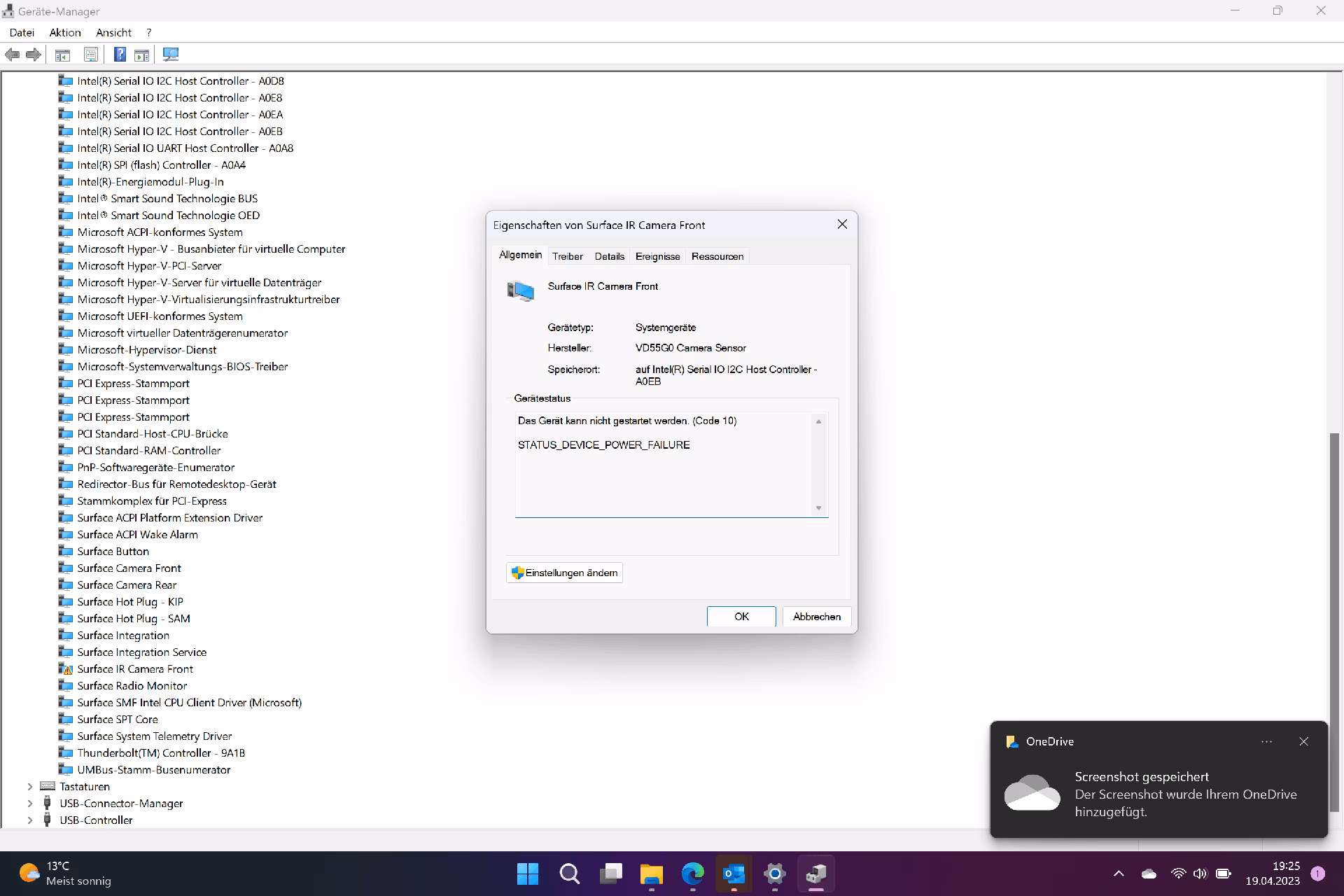The height and width of the screenshot is (896, 1344).
Task: Click the OK button in properties dialog
Action: [x=741, y=617]
